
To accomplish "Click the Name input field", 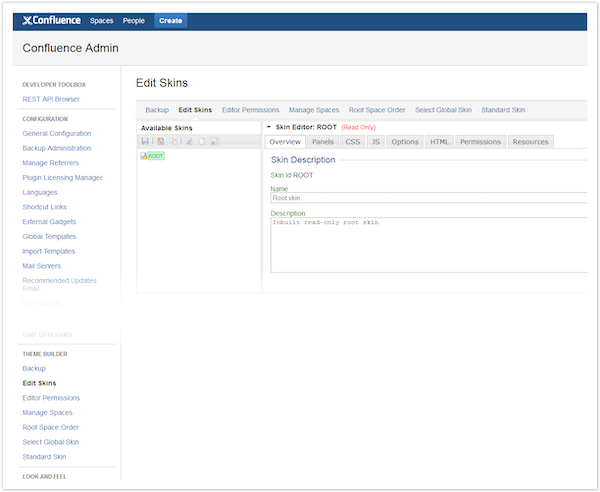I will [429, 198].
